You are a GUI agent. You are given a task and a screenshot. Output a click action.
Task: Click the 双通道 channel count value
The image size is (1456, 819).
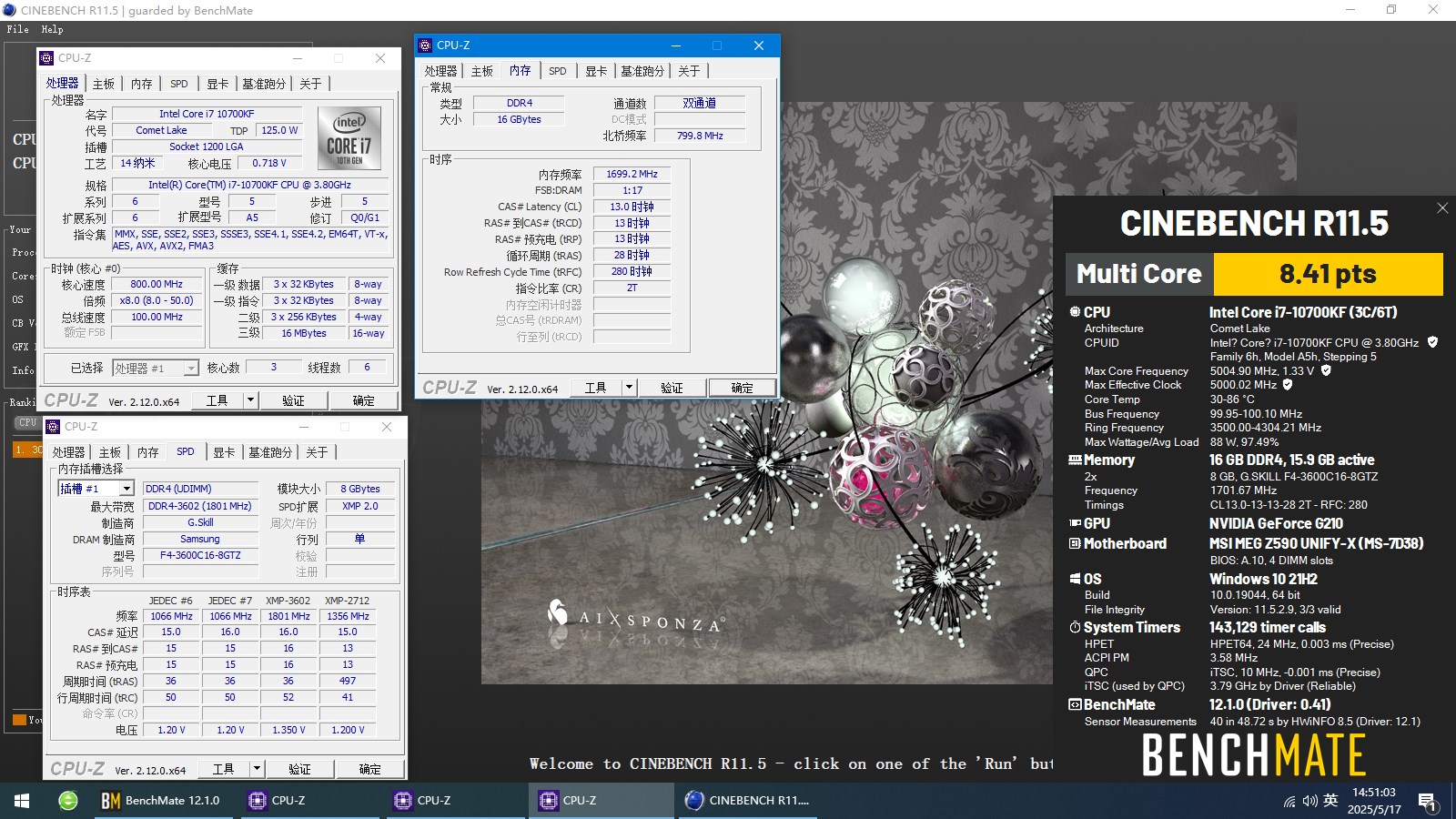(x=700, y=103)
